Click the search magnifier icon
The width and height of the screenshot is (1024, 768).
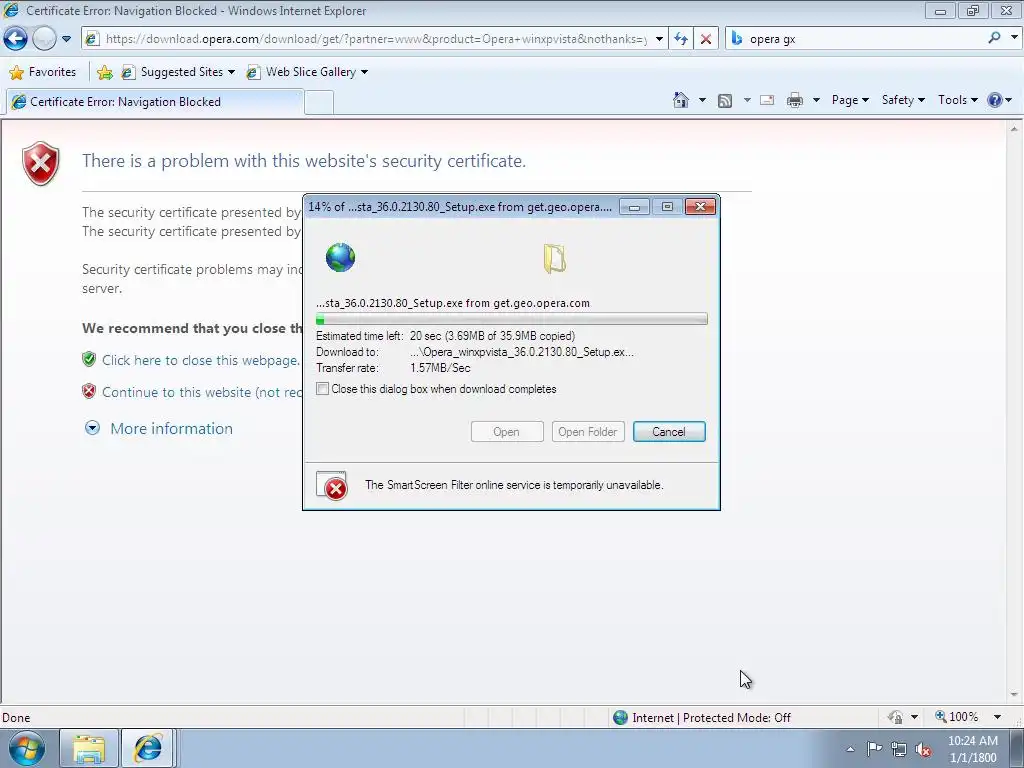pos(995,38)
